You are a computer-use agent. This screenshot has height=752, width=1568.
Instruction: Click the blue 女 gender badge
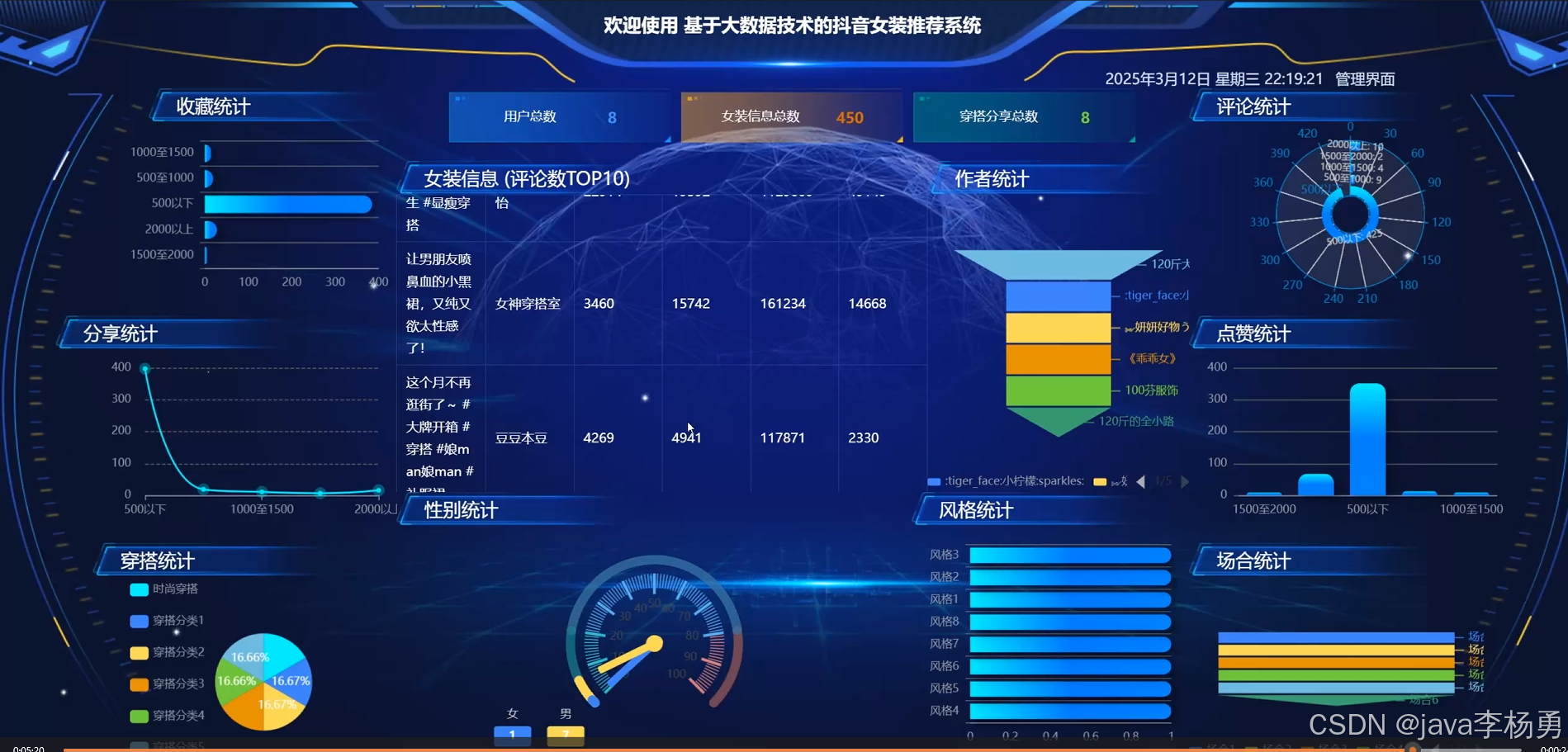[x=512, y=733]
